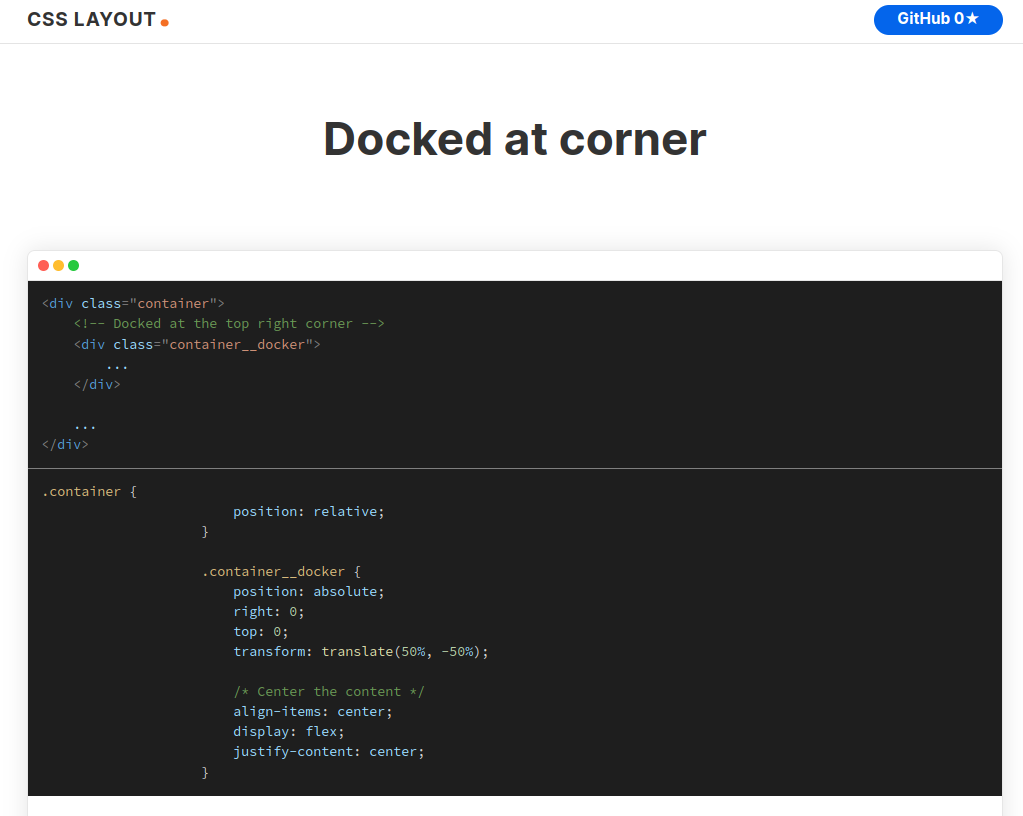Click the "top: 0;" line
The image size is (1023, 816).
[x=261, y=631]
